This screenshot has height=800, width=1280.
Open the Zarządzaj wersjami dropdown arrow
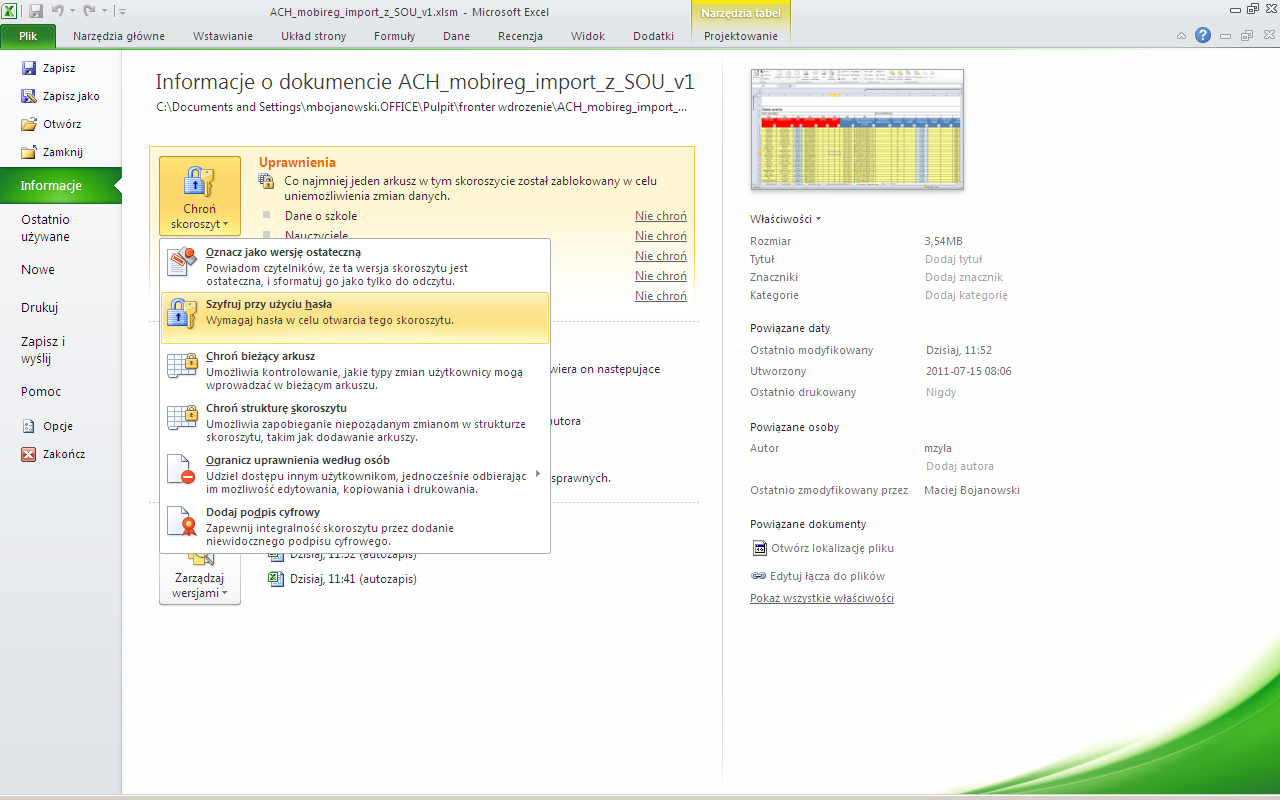225,594
